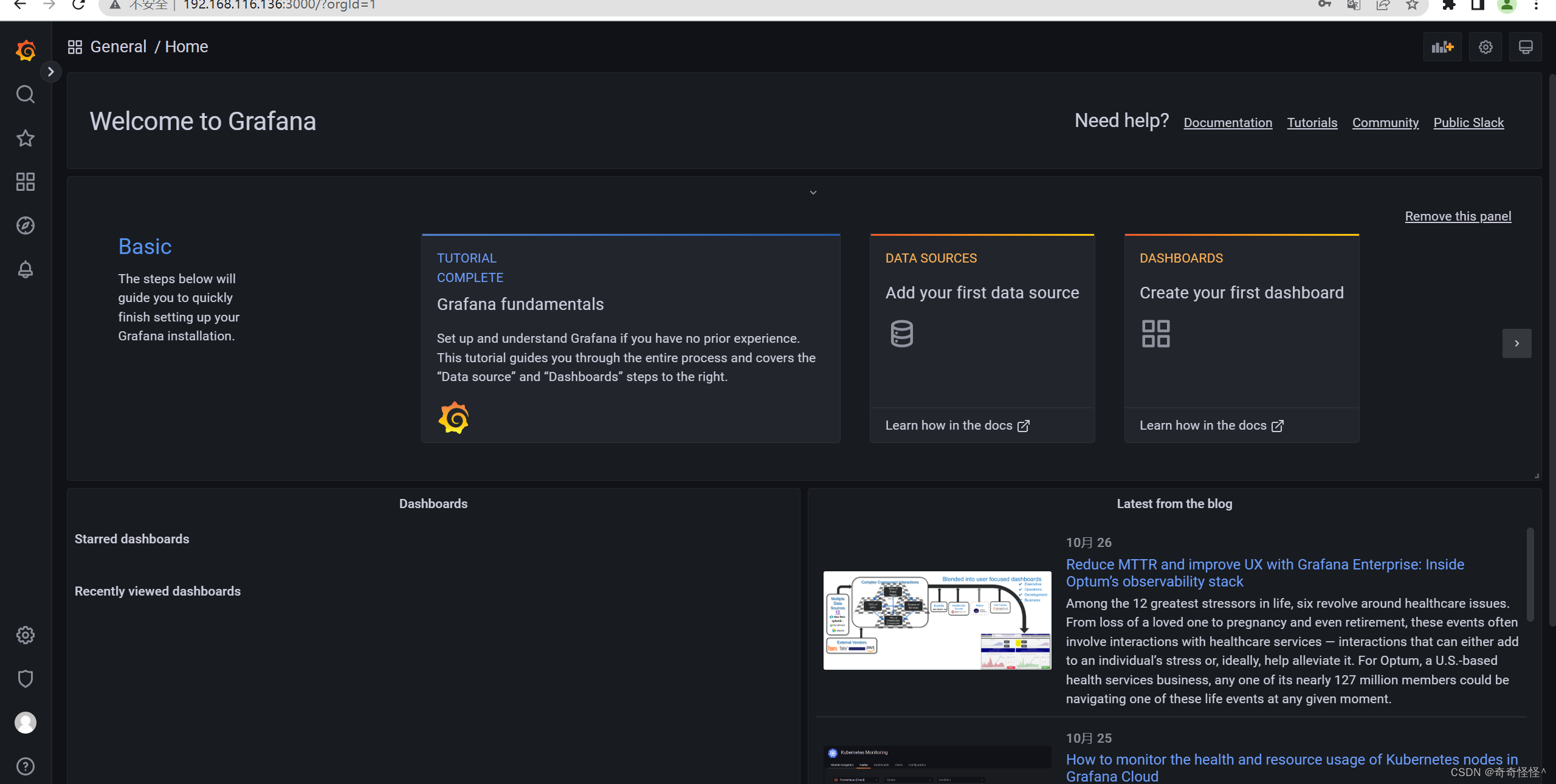Screen dimensions: 1556x784
Task: Click Remove this panel link
Action: [x=1458, y=216]
